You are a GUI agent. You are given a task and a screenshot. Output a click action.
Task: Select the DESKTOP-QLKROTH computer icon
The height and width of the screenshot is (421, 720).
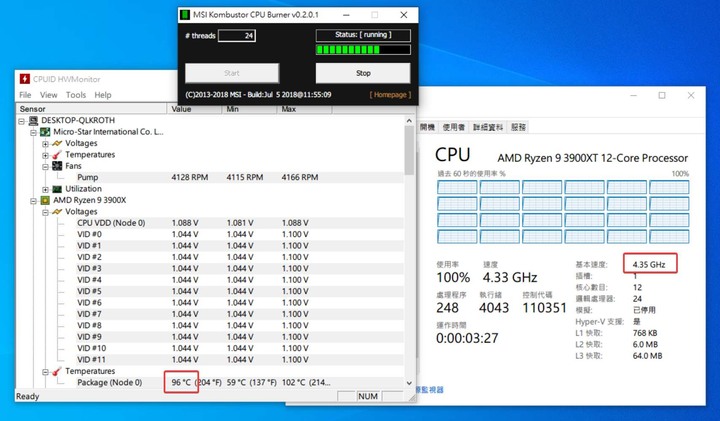coord(34,121)
